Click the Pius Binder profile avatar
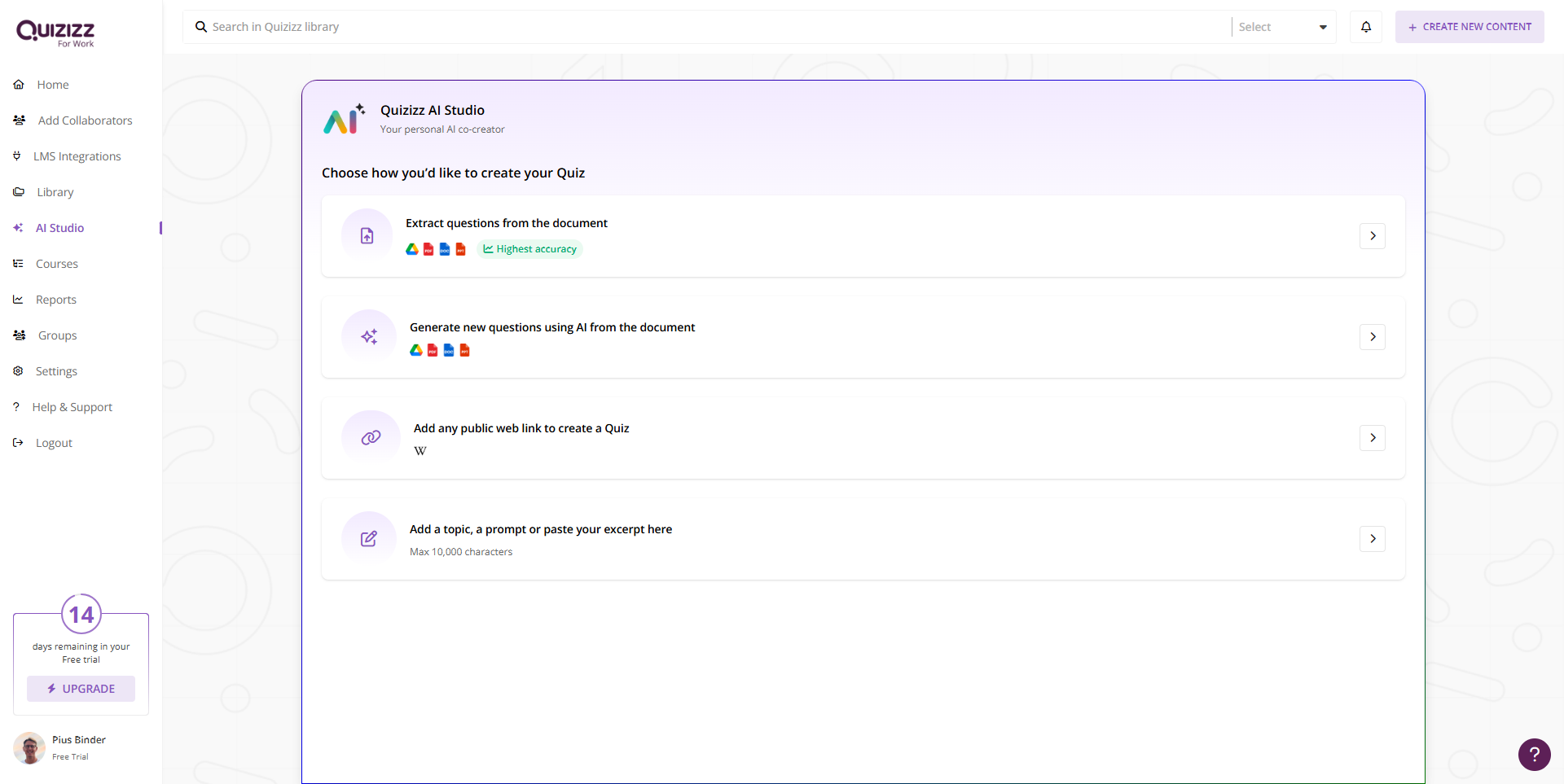This screenshot has width=1564, height=784. tap(29, 747)
